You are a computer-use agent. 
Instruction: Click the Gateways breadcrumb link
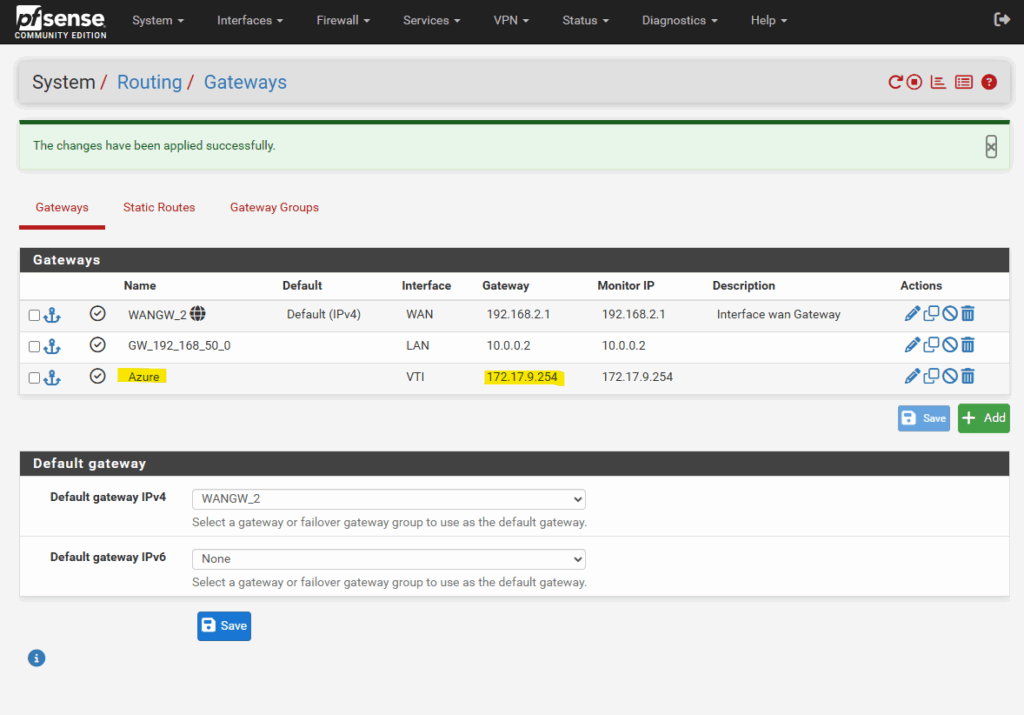(245, 82)
